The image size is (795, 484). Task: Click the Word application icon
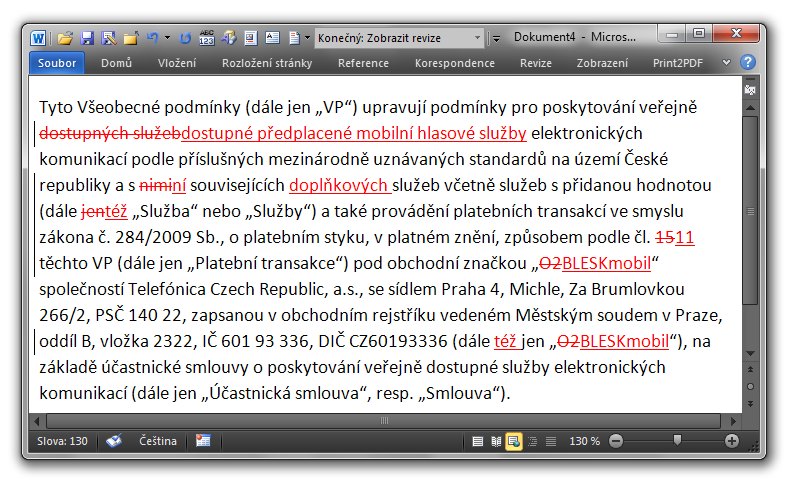[x=39, y=38]
